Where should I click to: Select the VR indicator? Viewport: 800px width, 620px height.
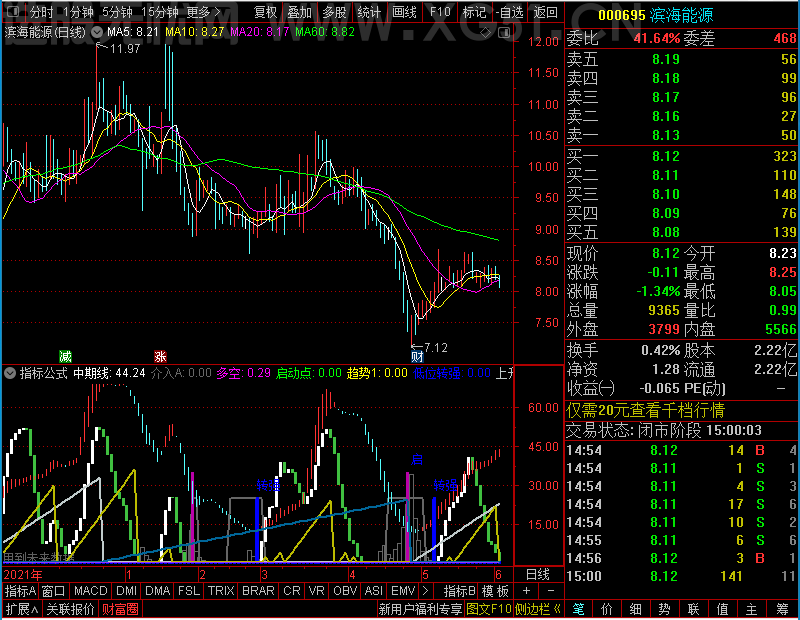(316, 591)
